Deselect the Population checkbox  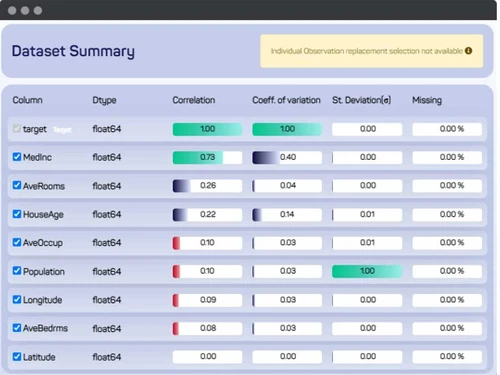(17, 271)
